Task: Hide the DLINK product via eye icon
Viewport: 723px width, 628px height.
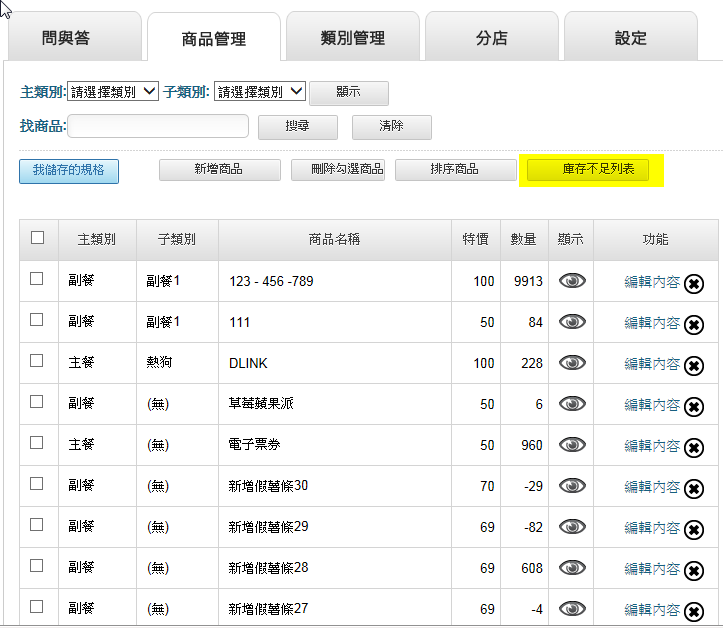Action: (x=572, y=363)
